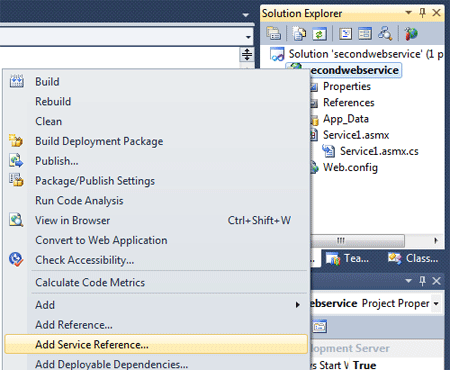Pin the Solution Explorer panel

[x=422, y=13]
